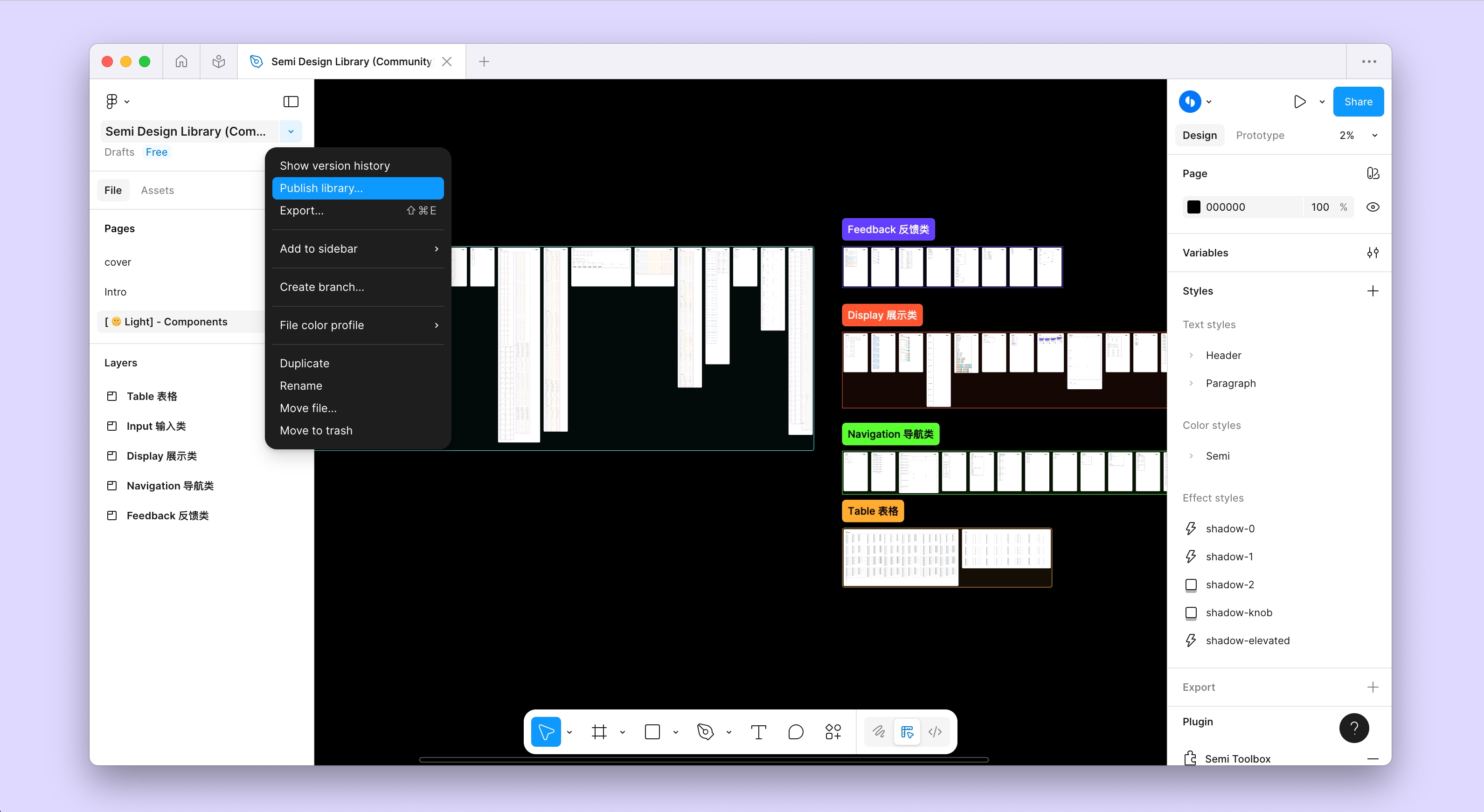Click the Share button
This screenshot has width=1484, height=812.
point(1358,101)
